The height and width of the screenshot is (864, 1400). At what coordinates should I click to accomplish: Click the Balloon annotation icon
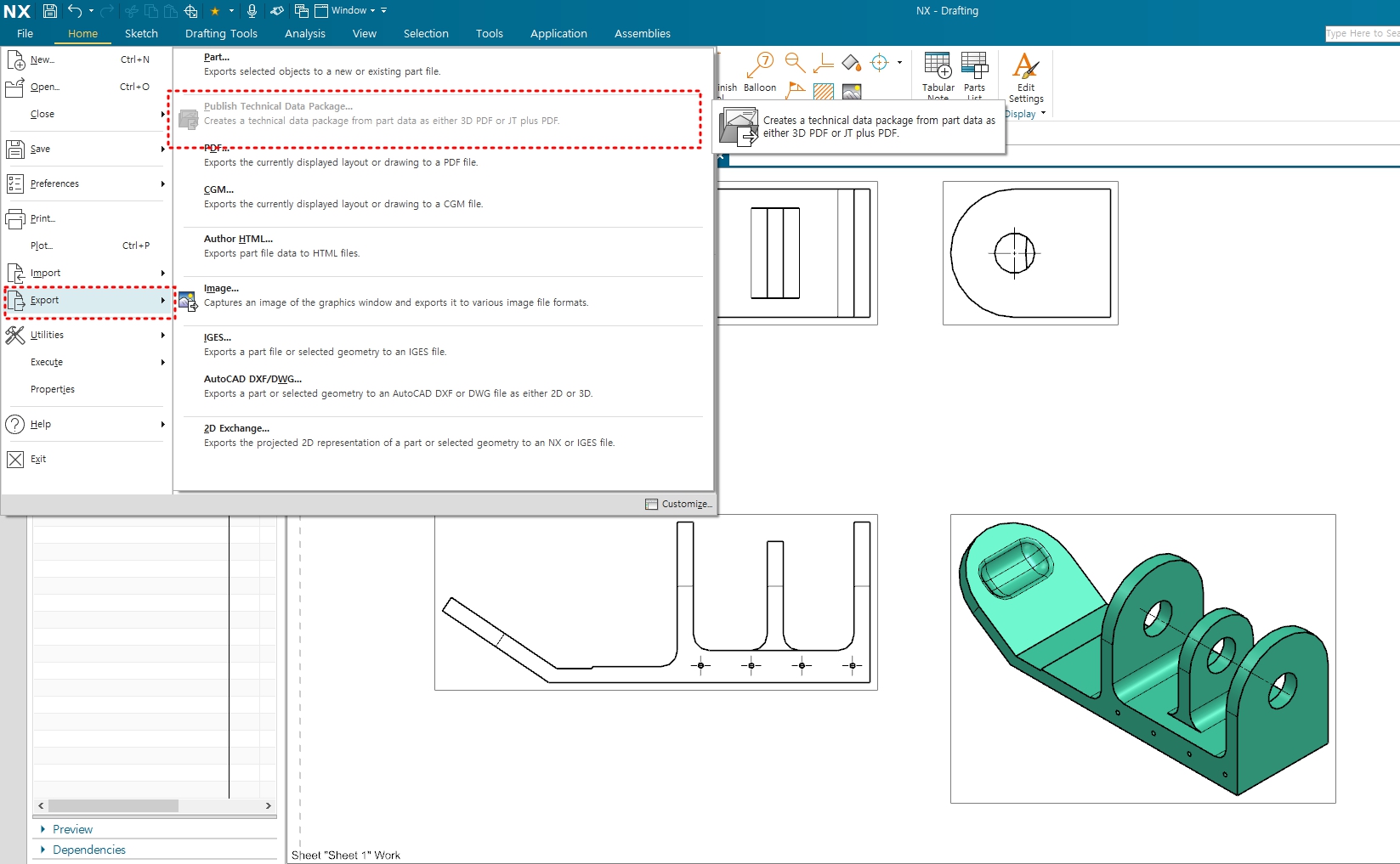(760, 65)
